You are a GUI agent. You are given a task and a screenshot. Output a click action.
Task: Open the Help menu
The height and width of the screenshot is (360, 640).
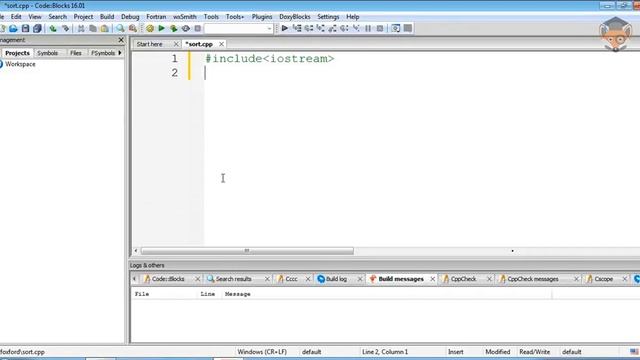click(x=352, y=17)
